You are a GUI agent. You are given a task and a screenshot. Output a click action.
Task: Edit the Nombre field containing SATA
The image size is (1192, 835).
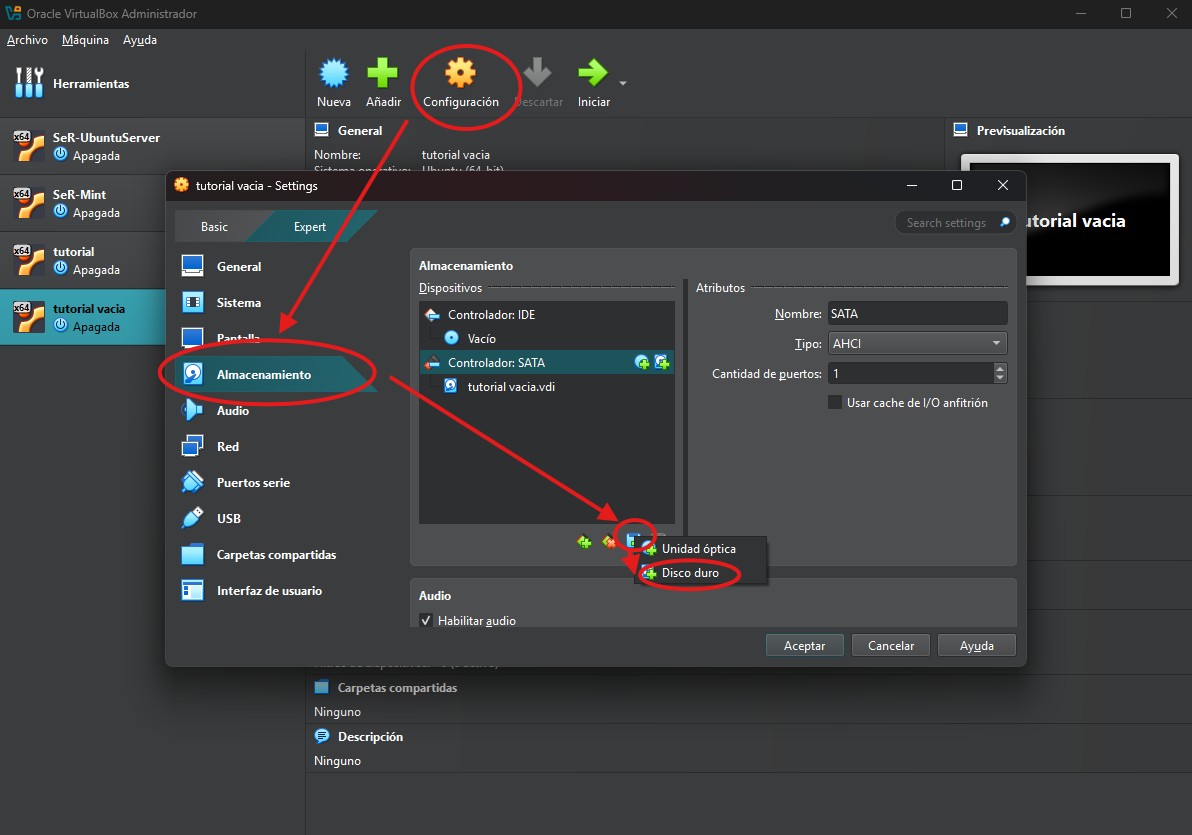(918, 313)
